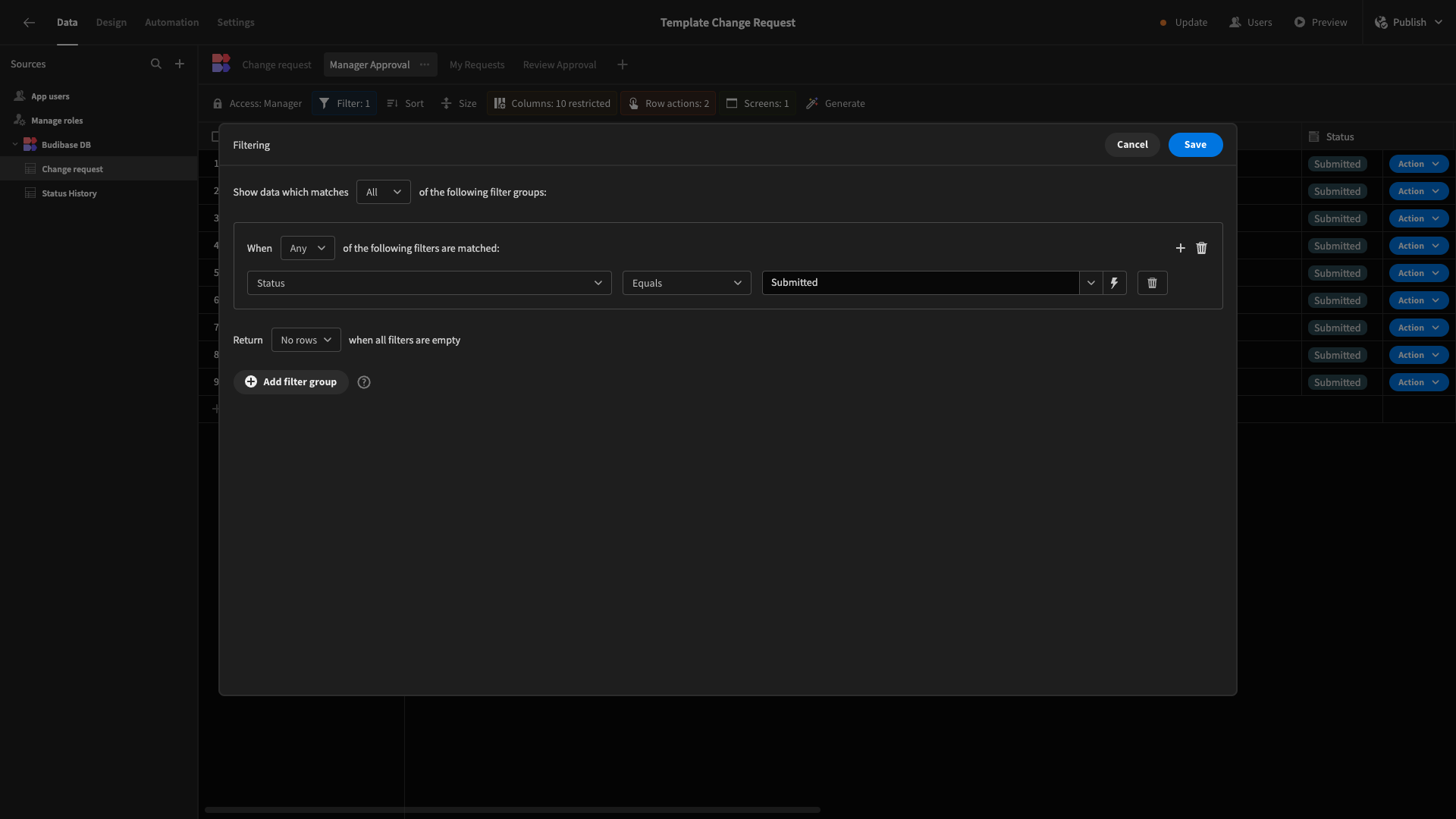Click the delete row filter icon
The width and height of the screenshot is (1456, 819).
click(x=1152, y=282)
